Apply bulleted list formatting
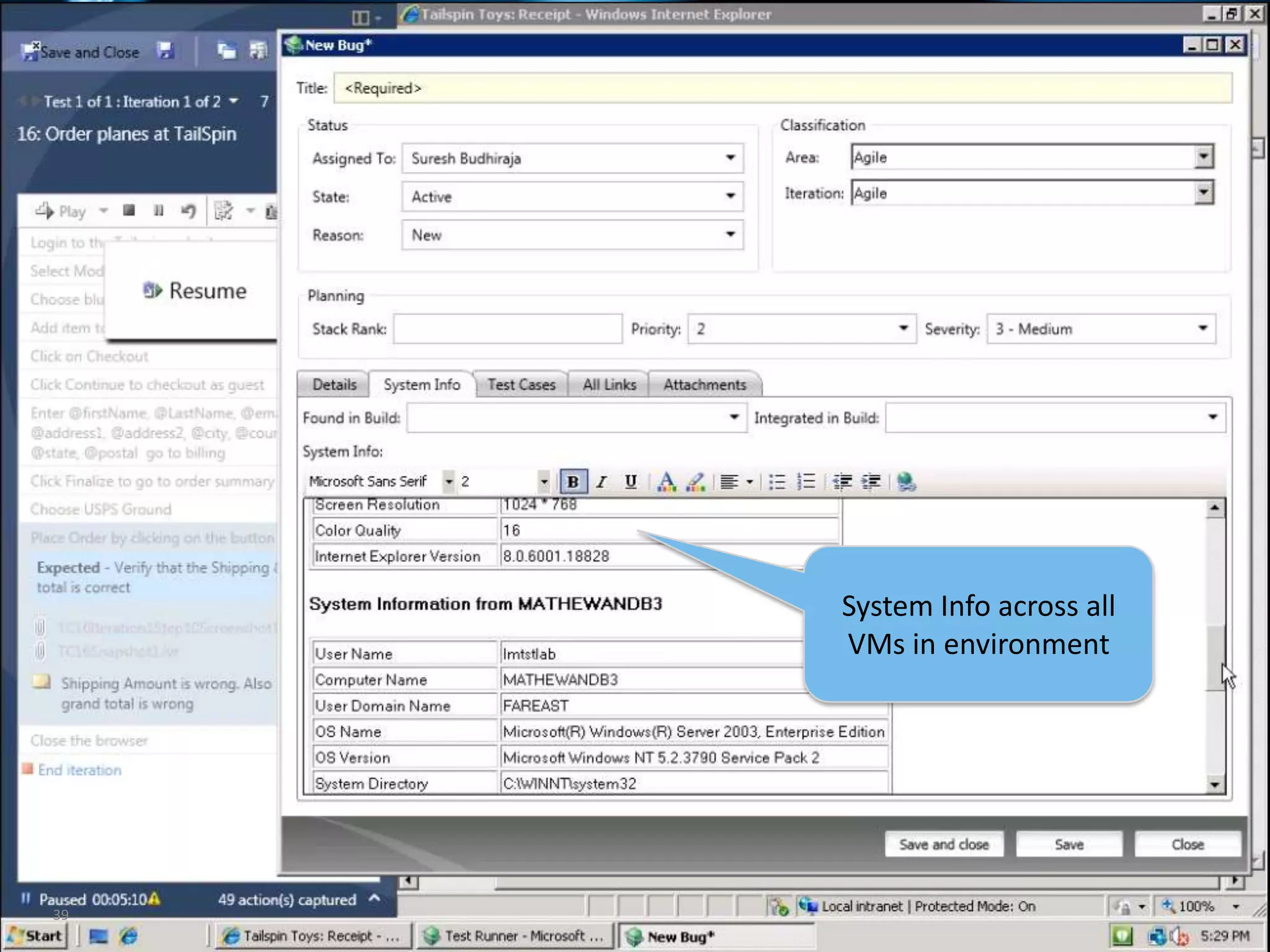1270x952 pixels. click(x=776, y=482)
